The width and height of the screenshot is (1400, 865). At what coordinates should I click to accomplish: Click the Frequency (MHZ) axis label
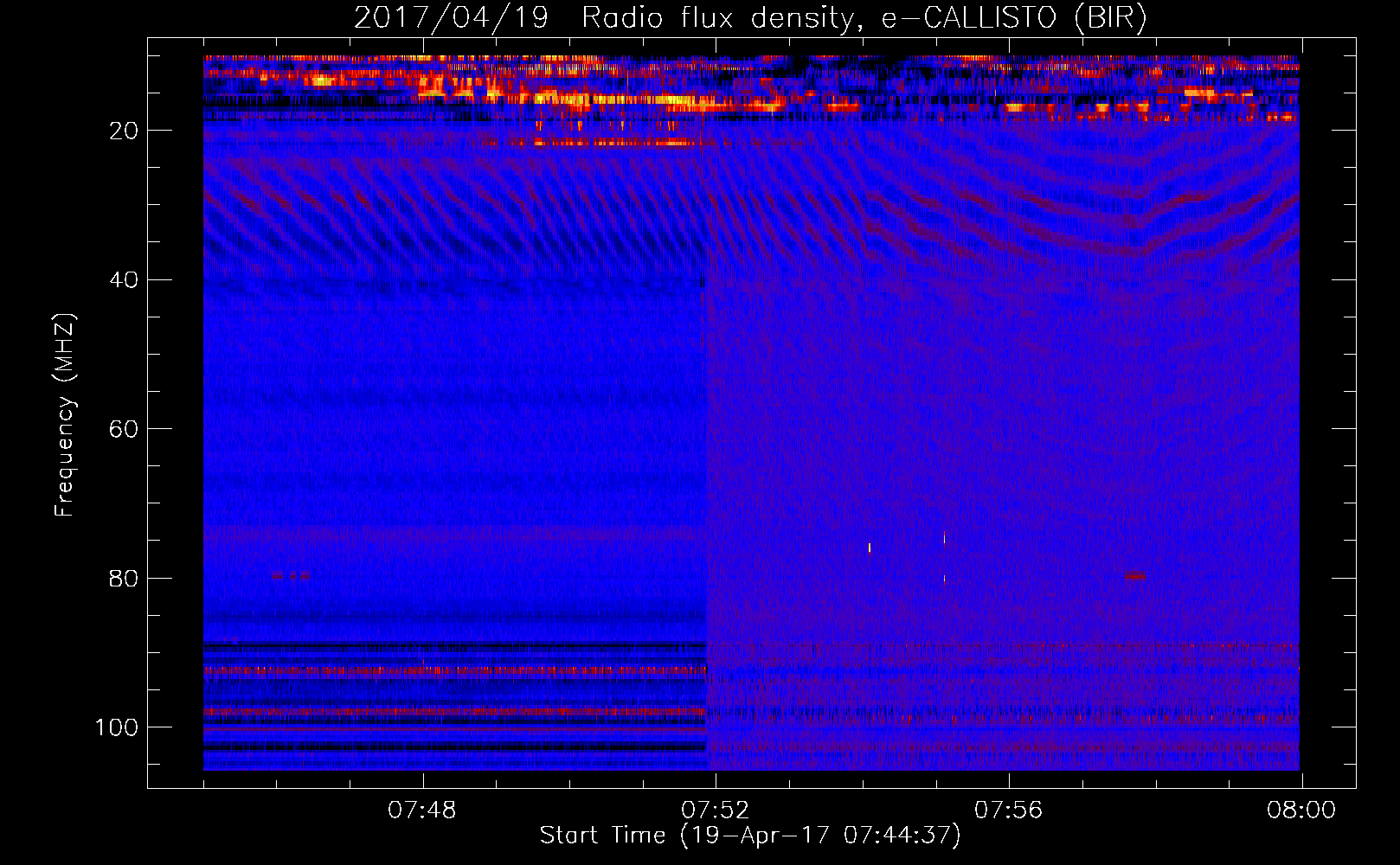tap(65, 414)
